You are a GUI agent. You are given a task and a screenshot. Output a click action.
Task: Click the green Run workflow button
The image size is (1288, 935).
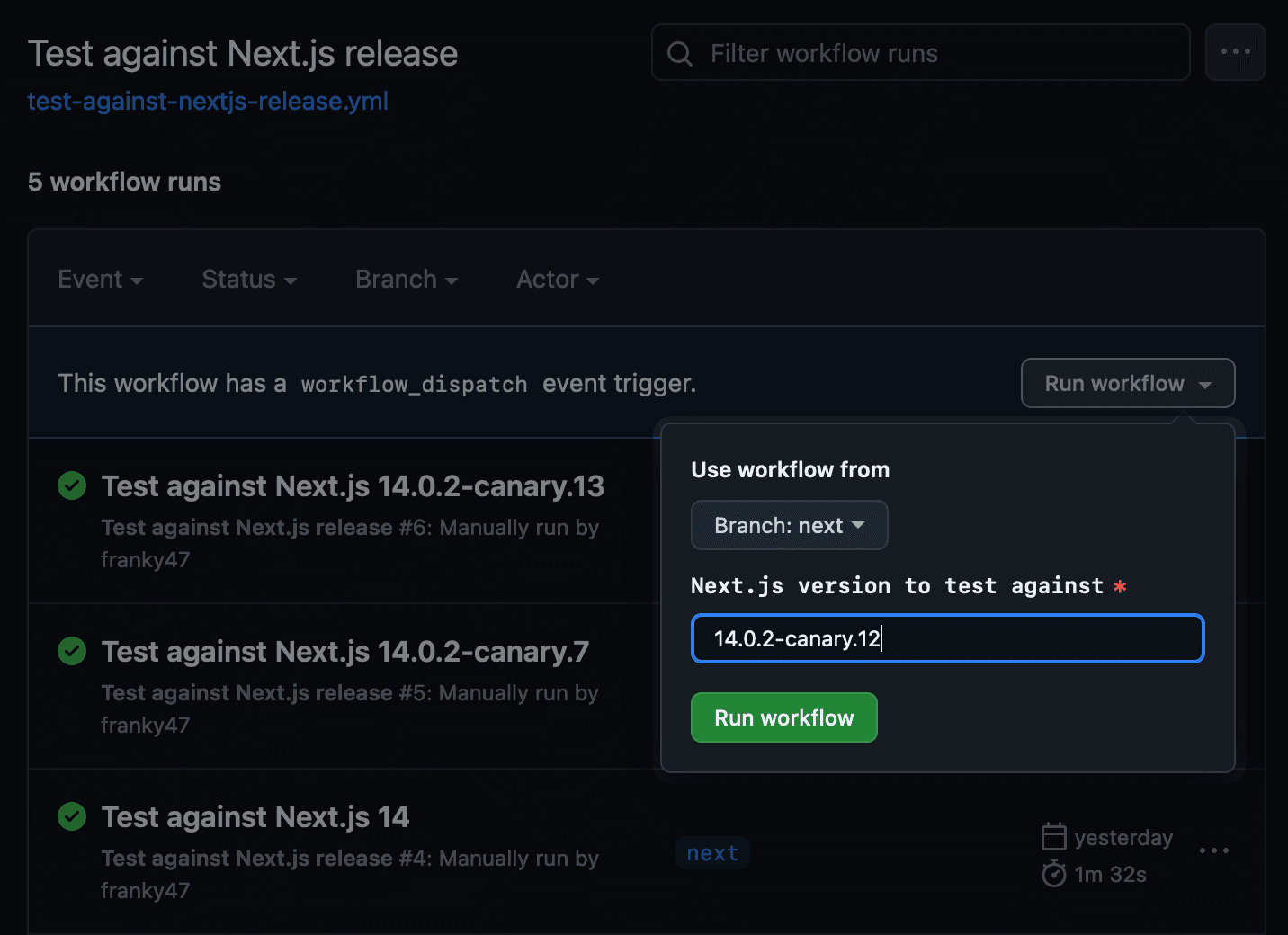[783, 717]
